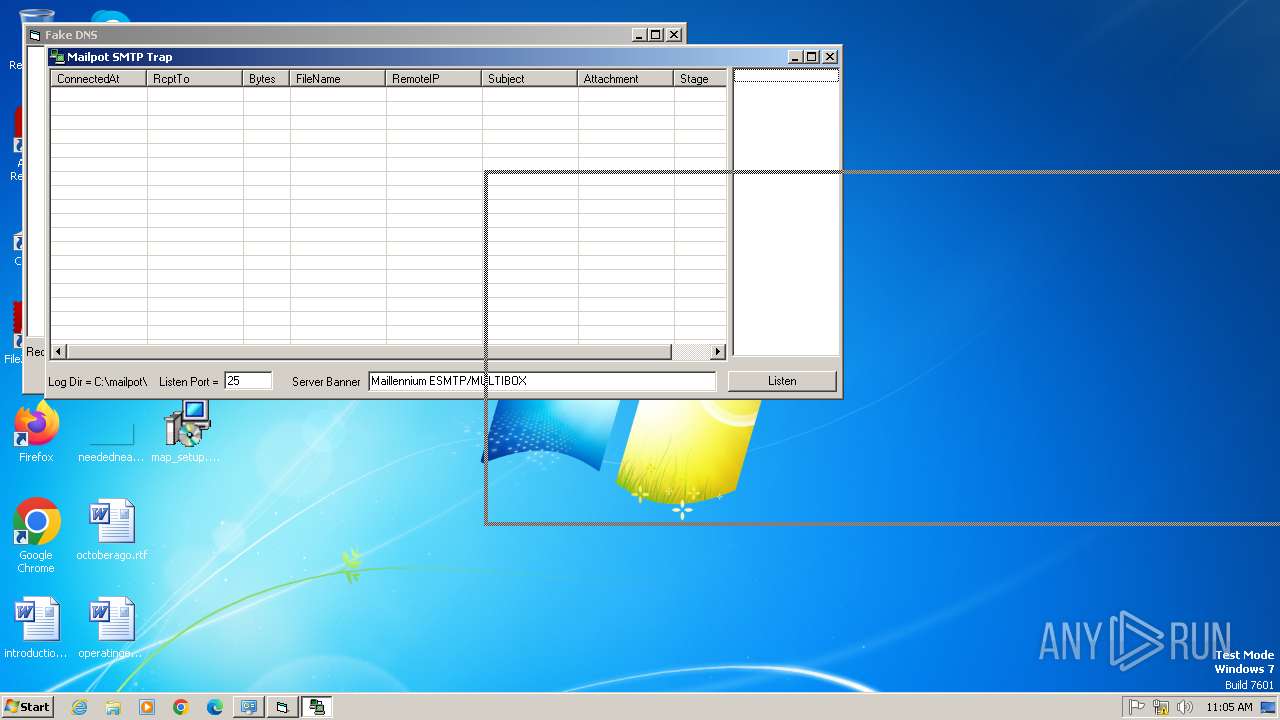Sort by ConnectedAt column header
Viewport: 1280px width, 720px height.
pos(99,78)
